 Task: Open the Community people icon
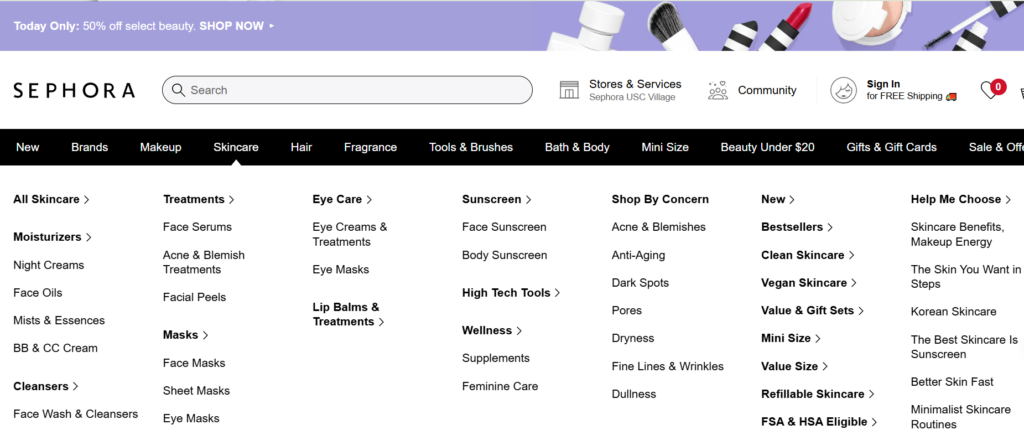tap(717, 90)
